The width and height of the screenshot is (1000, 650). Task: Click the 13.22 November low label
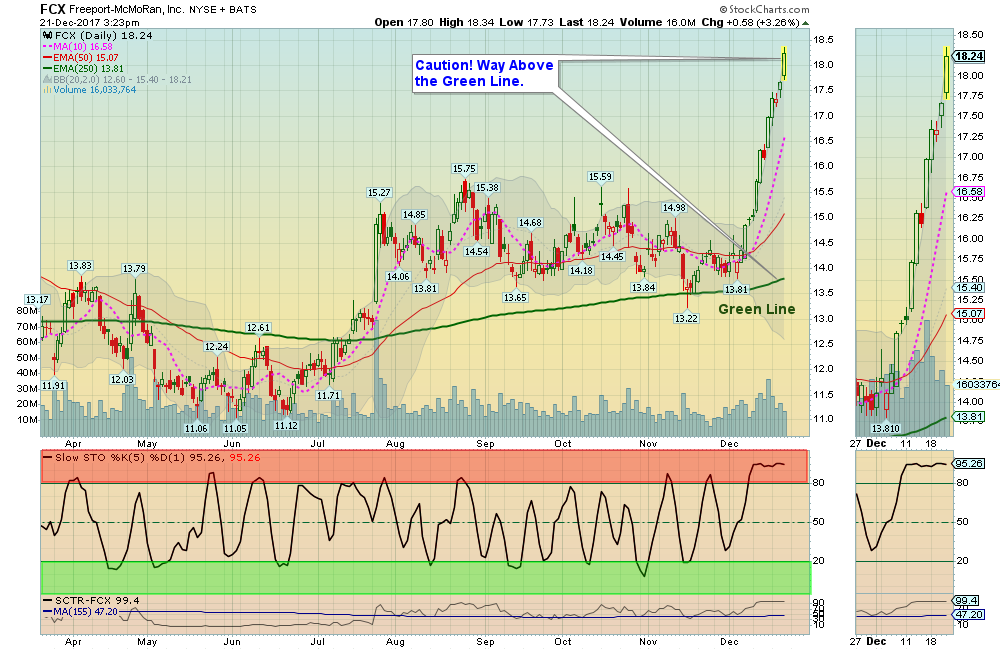(686, 318)
